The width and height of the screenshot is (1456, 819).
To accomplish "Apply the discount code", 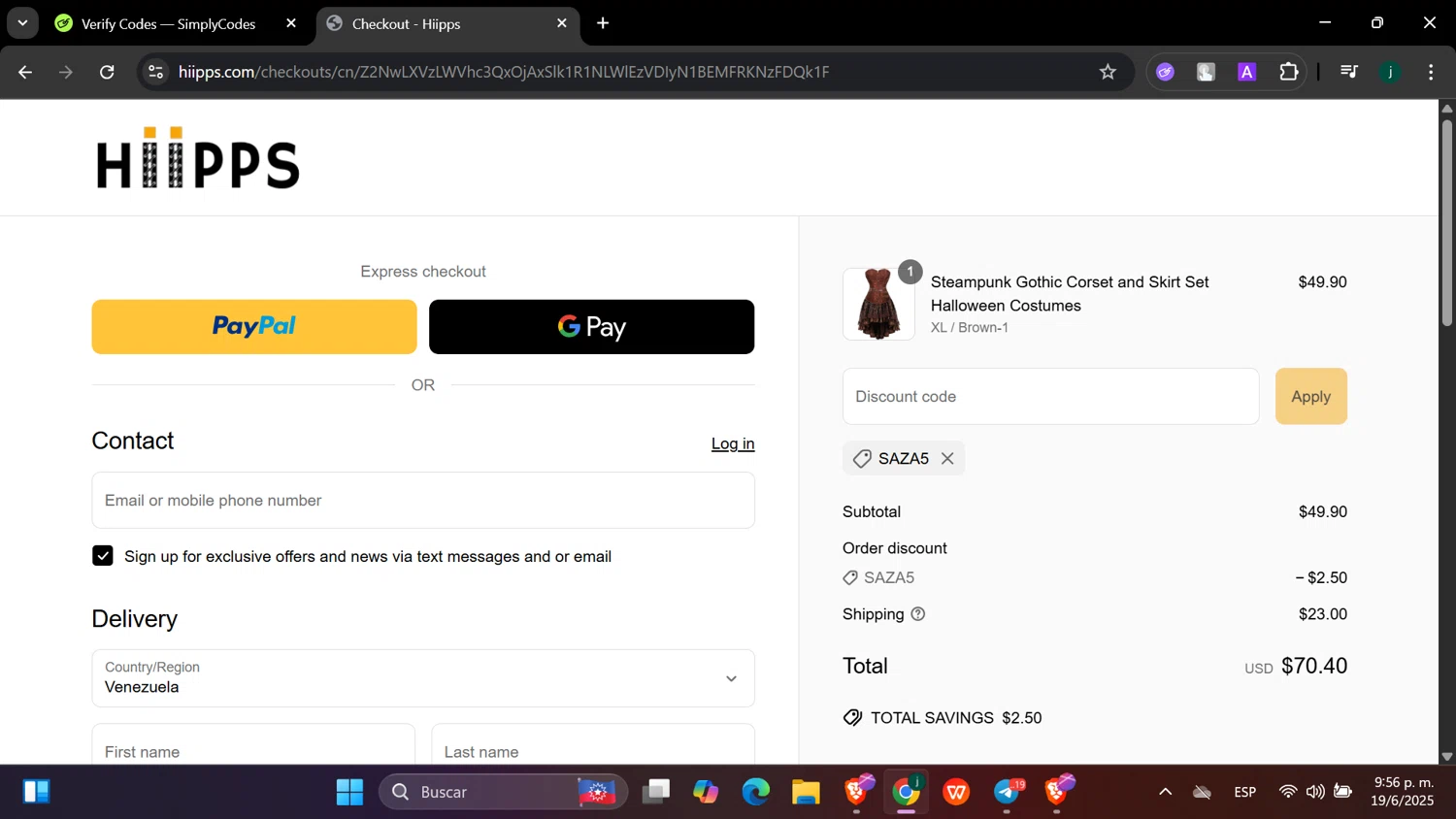I will click(x=1310, y=396).
